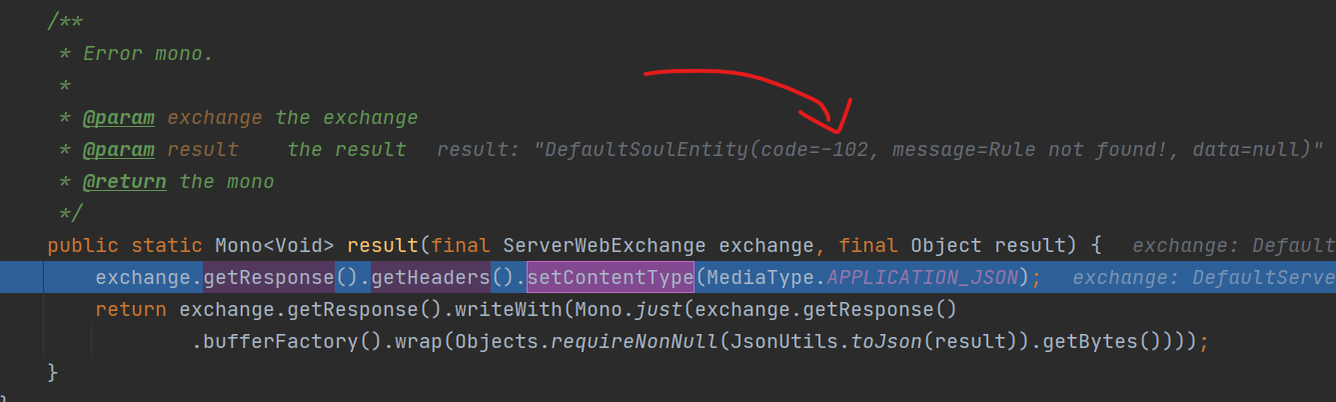
Task: Click the getResponse call on highlighted line
Action: (269, 277)
